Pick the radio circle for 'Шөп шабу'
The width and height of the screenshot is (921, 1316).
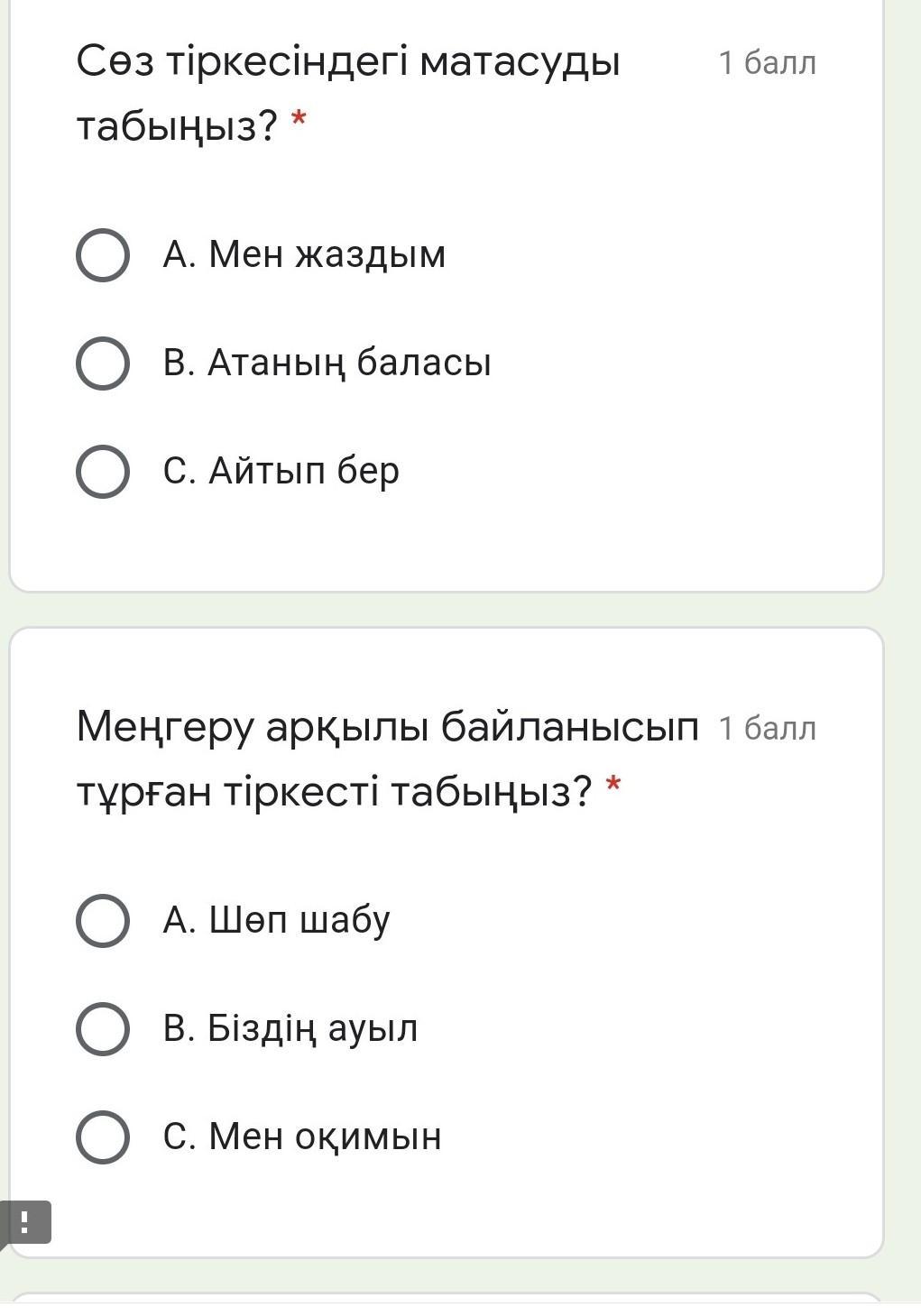102,921
